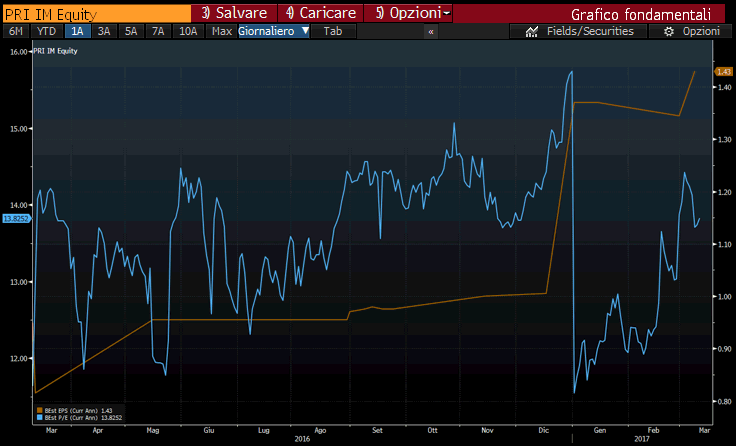
Task: Select the 6M time range
Action: pyautogui.click(x=16, y=31)
